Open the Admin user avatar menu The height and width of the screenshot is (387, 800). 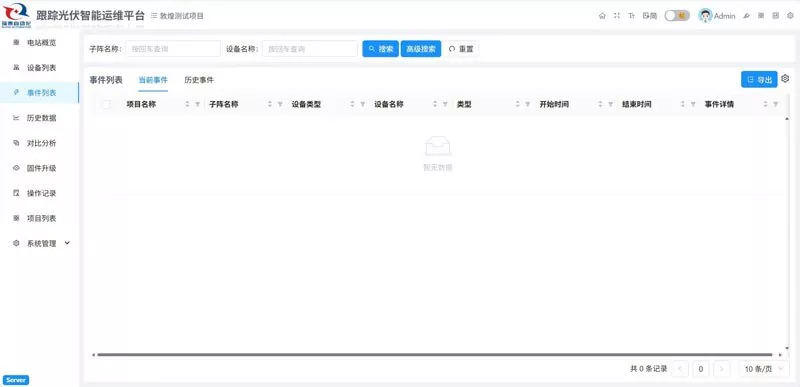(717, 16)
